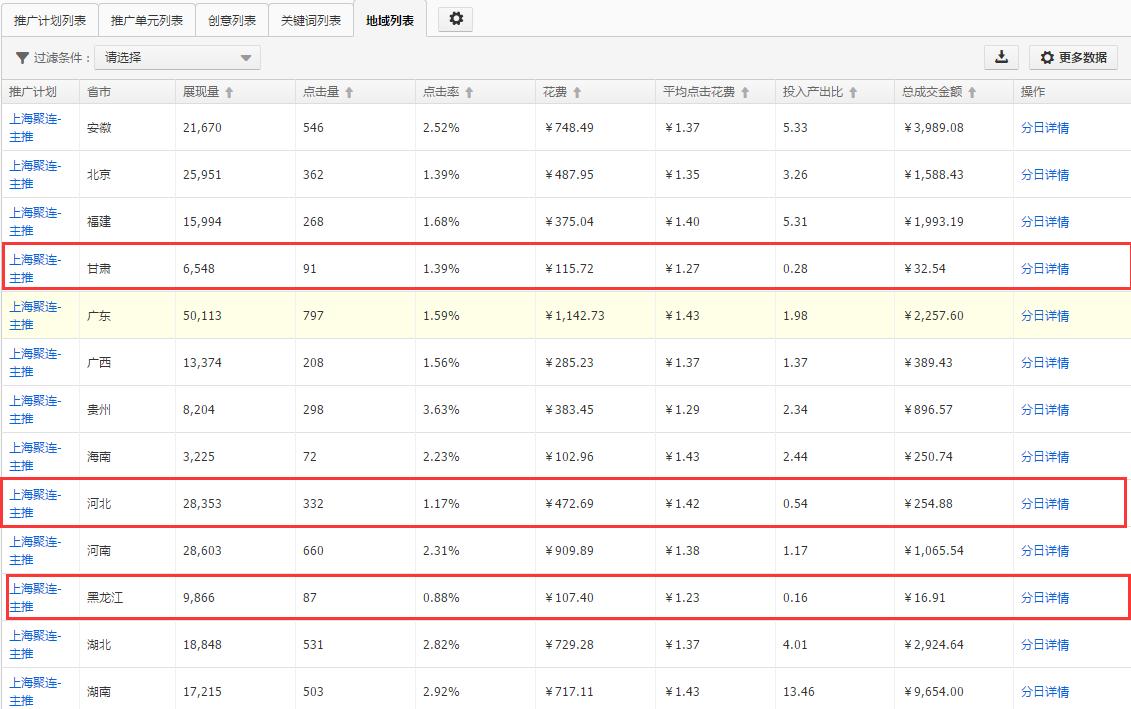Viewport: 1131px width, 709px height.
Task: Click the download export icon
Action: (1001, 57)
